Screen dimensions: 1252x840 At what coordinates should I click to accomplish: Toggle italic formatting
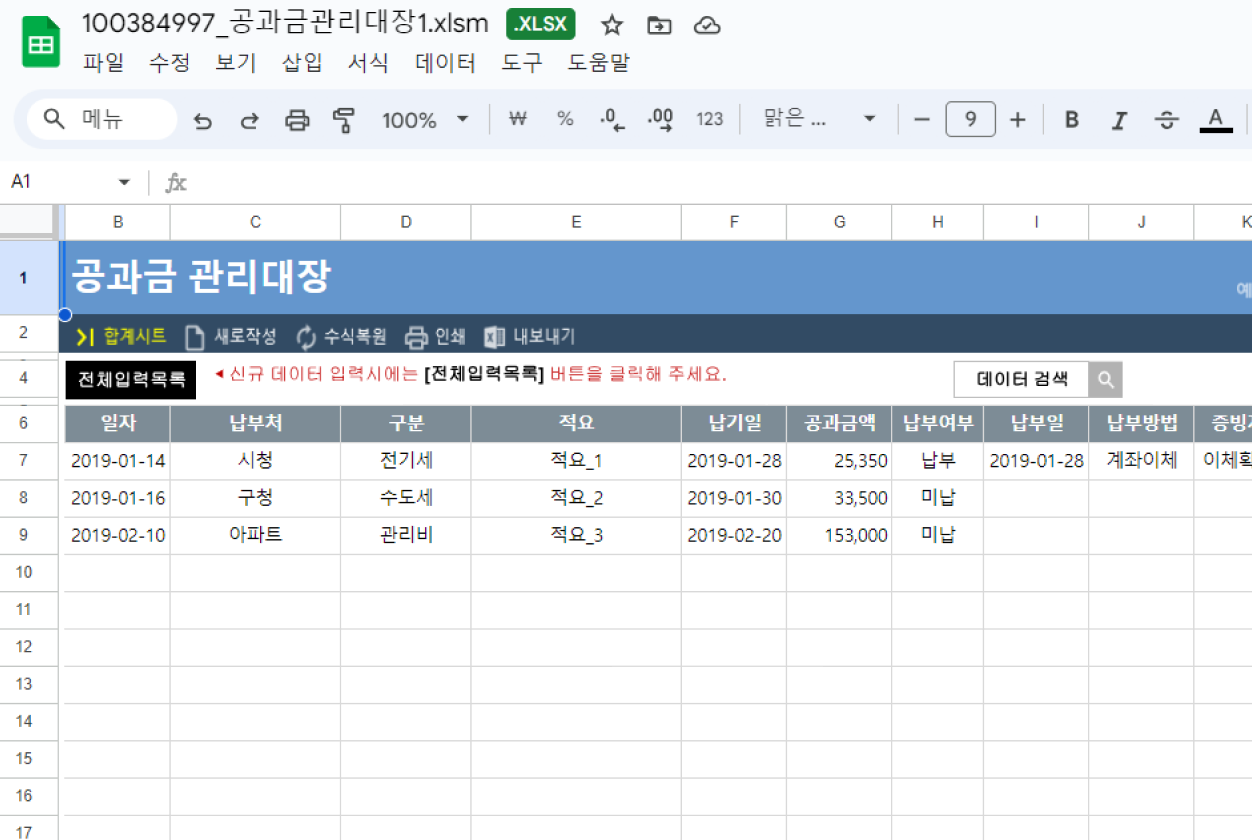(1119, 120)
